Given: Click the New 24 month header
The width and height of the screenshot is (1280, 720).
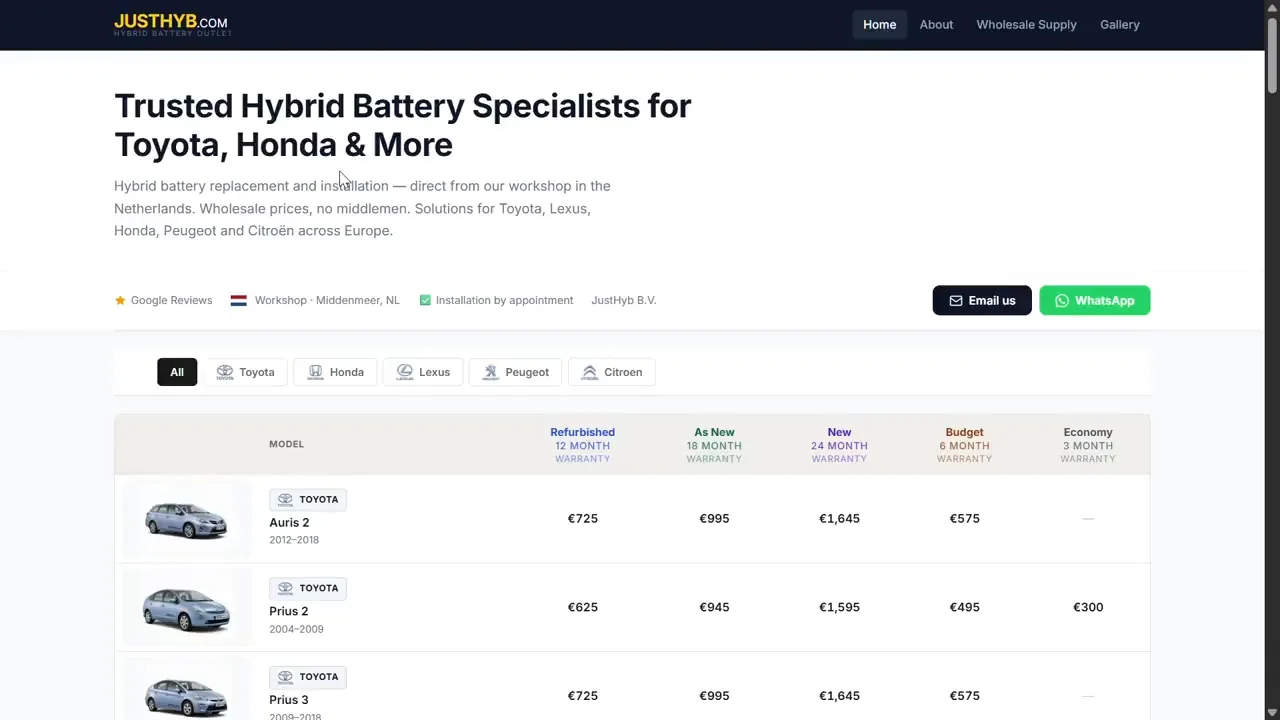Looking at the screenshot, I should [x=839, y=445].
